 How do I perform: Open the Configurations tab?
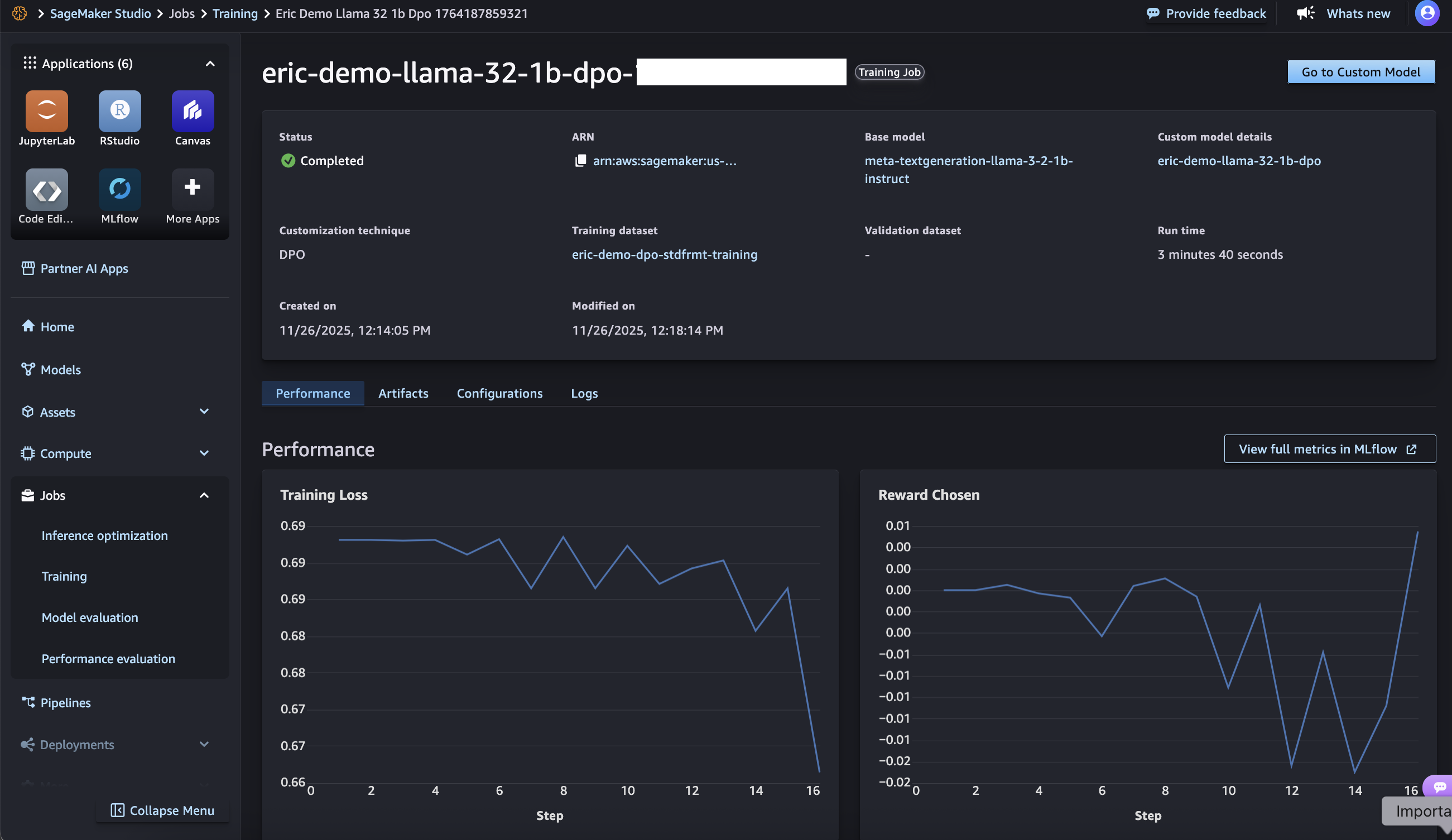(499, 393)
